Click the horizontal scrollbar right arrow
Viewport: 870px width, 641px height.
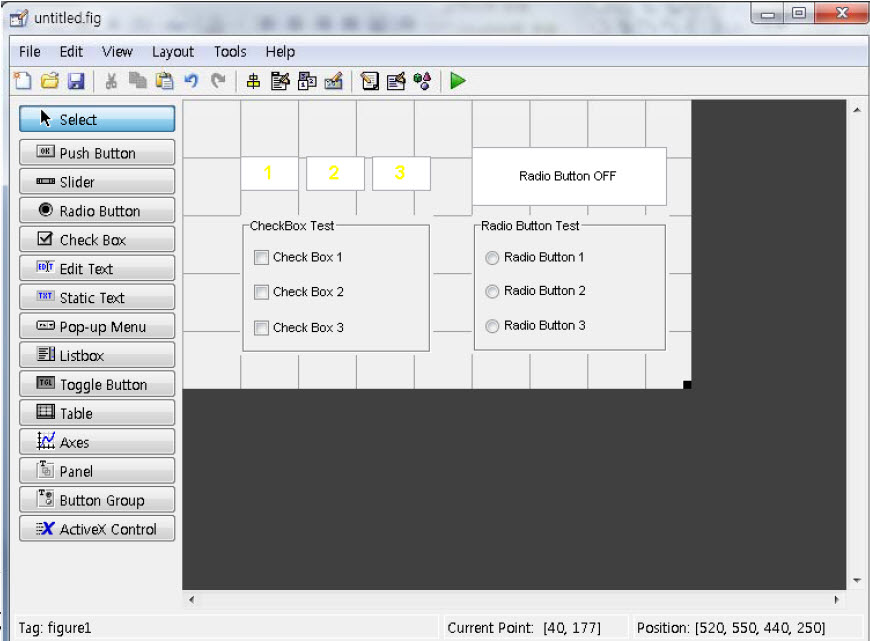[x=837, y=599]
